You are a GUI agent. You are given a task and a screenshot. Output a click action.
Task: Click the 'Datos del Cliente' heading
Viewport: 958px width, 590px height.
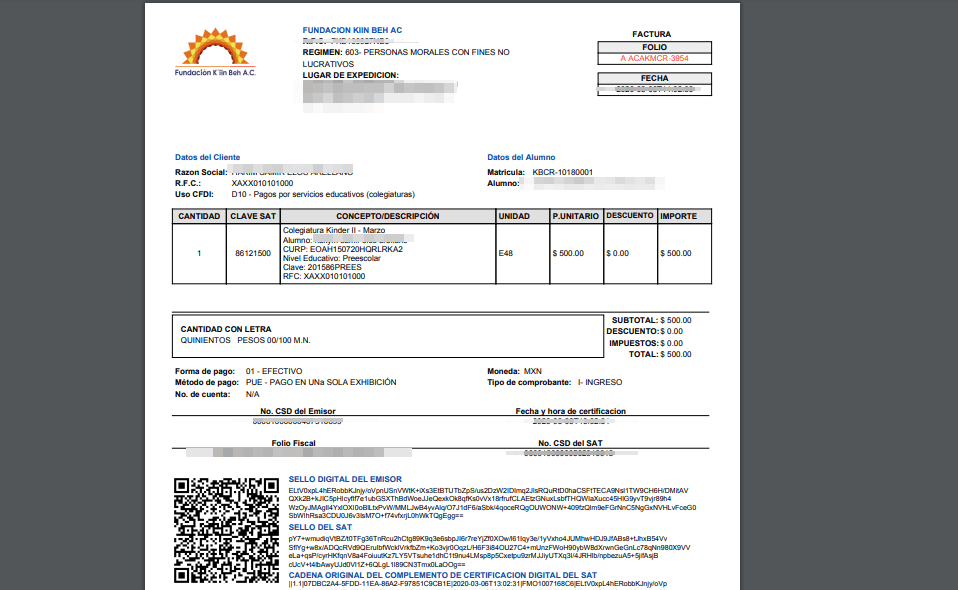(207, 157)
